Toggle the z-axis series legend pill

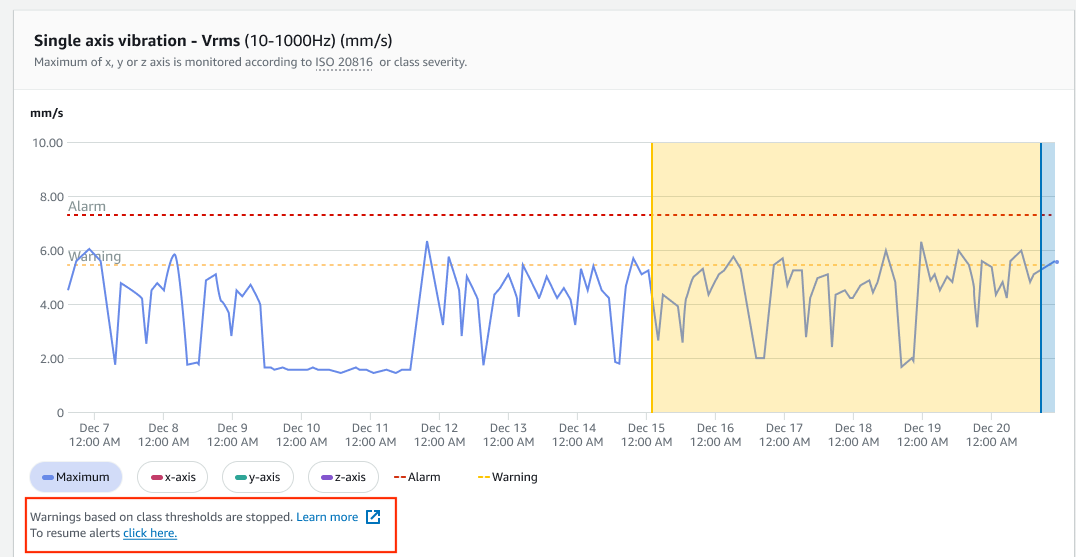[x=344, y=477]
